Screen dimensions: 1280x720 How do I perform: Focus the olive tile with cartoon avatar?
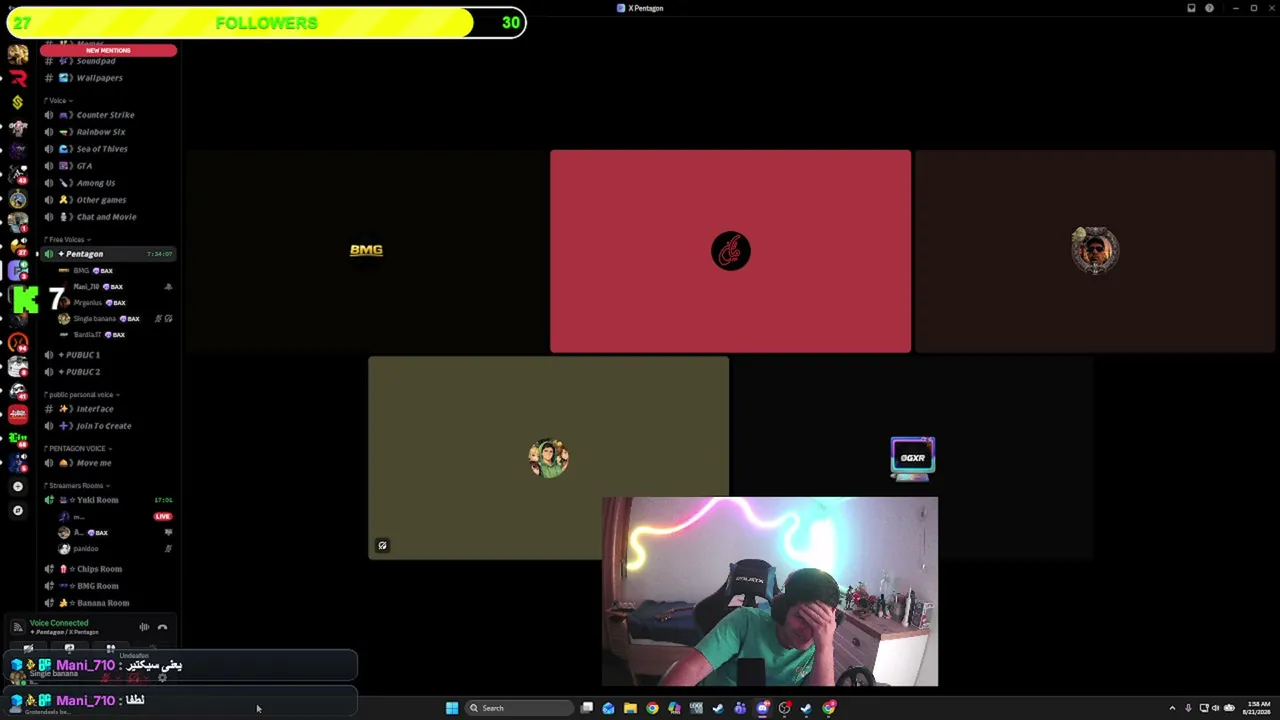pyautogui.click(x=548, y=458)
